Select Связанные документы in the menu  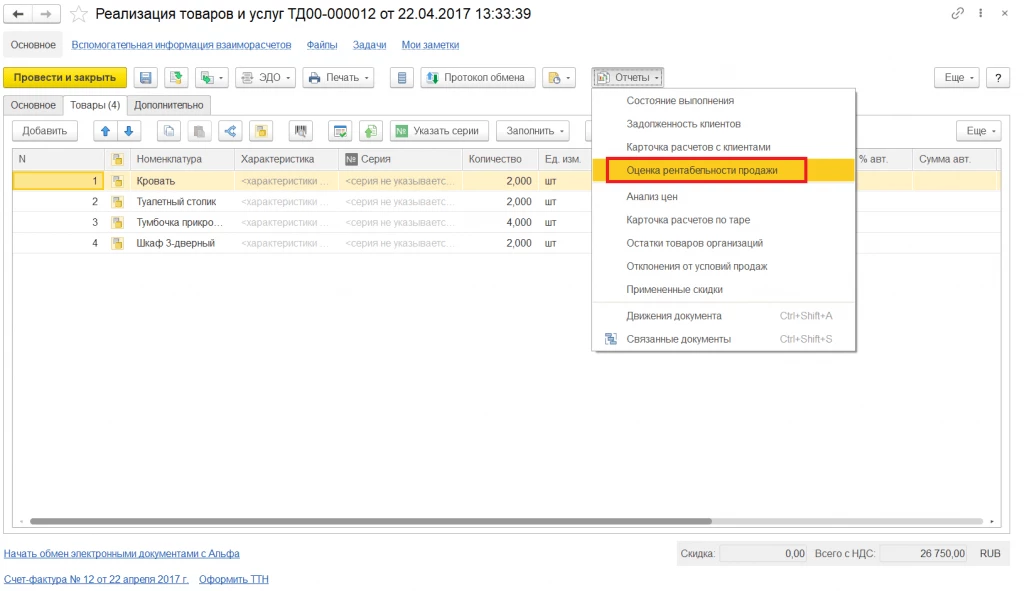[x=723, y=340]
